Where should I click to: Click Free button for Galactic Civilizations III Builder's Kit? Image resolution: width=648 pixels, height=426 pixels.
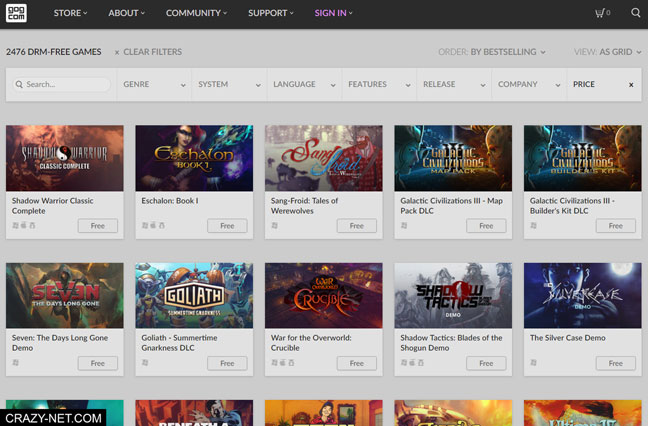click(616, 226)
